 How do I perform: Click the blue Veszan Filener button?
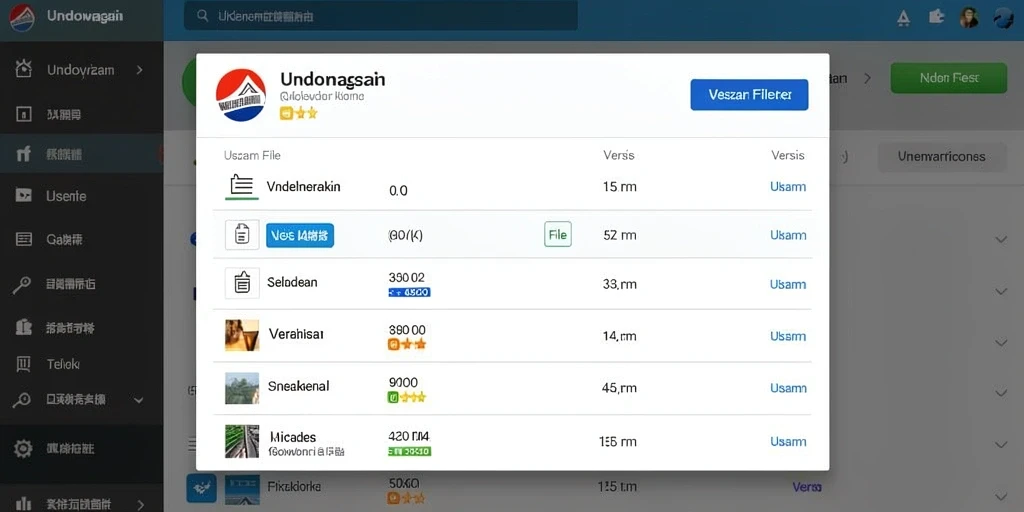pos(749,95)
